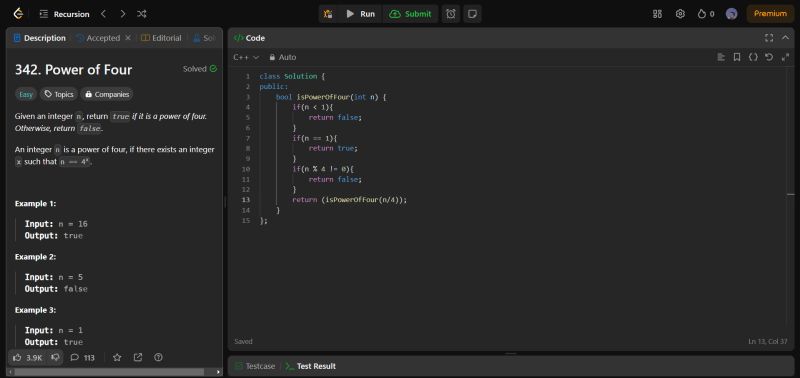Click line number 10 in gutter
Screen dimensions: 800x378
click(246, 169)
